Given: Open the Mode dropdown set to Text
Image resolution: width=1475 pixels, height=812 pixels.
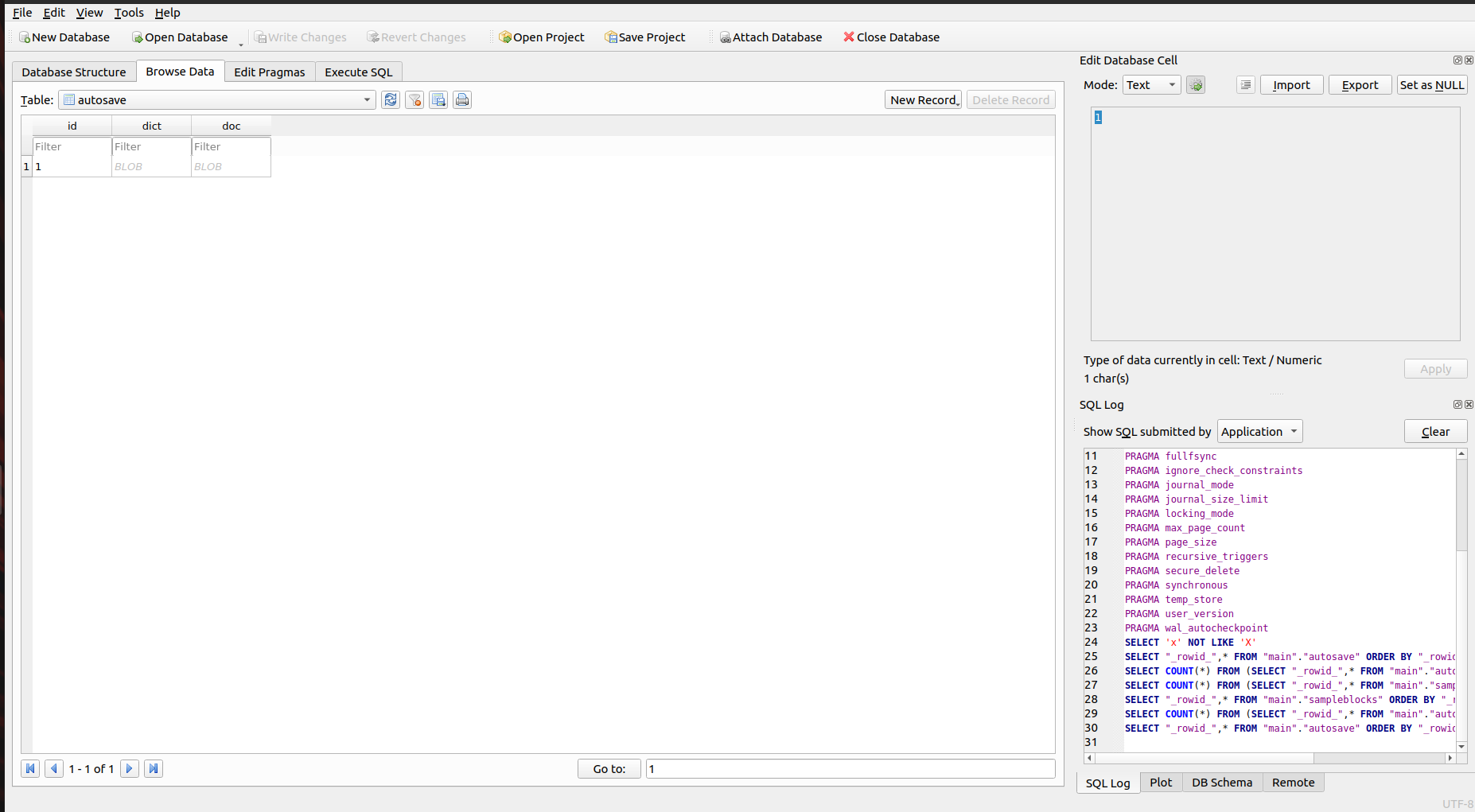Looking at the screenshot, I should 1151,84.
